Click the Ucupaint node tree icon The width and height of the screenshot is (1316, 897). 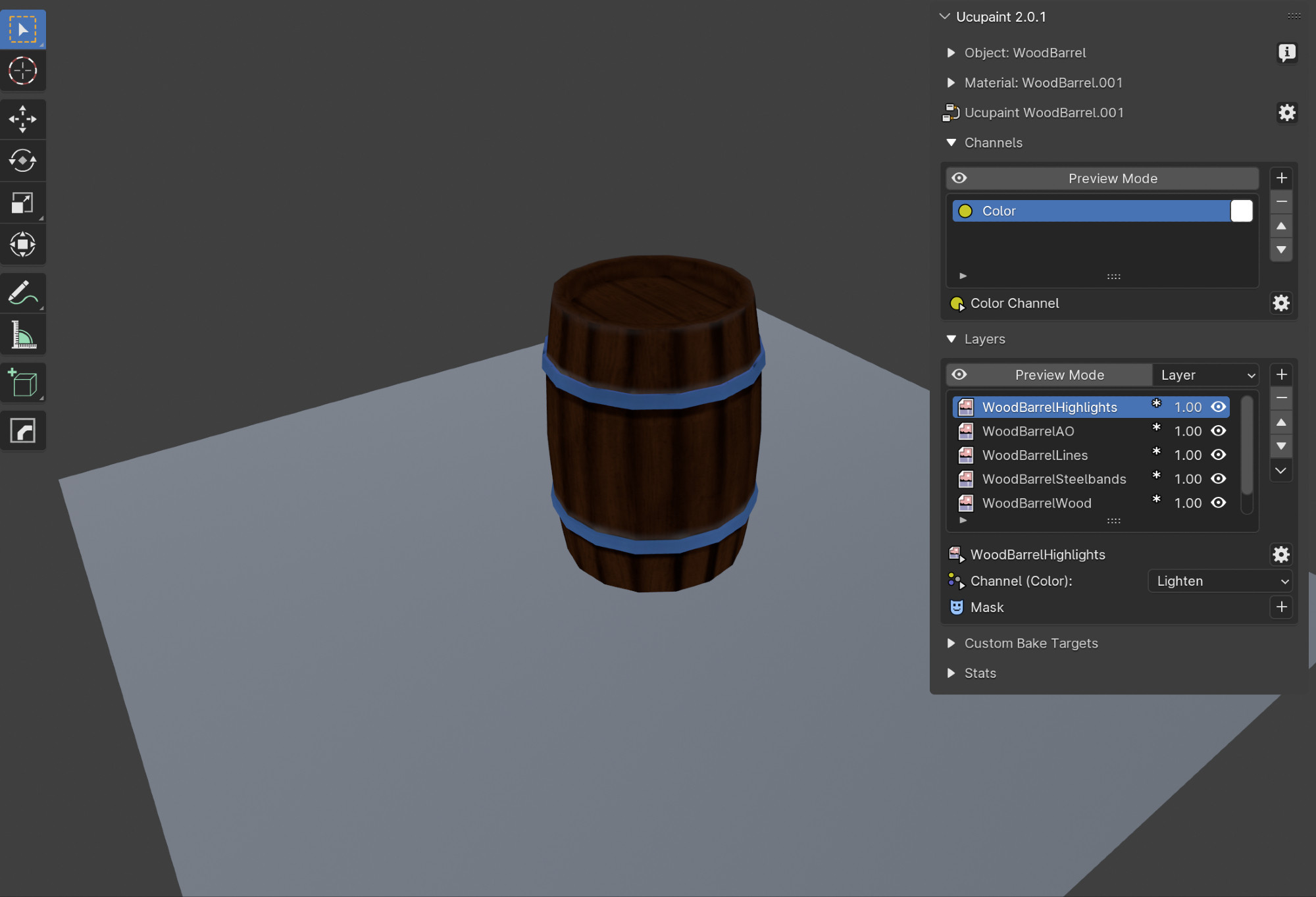[x=950, y=113]
